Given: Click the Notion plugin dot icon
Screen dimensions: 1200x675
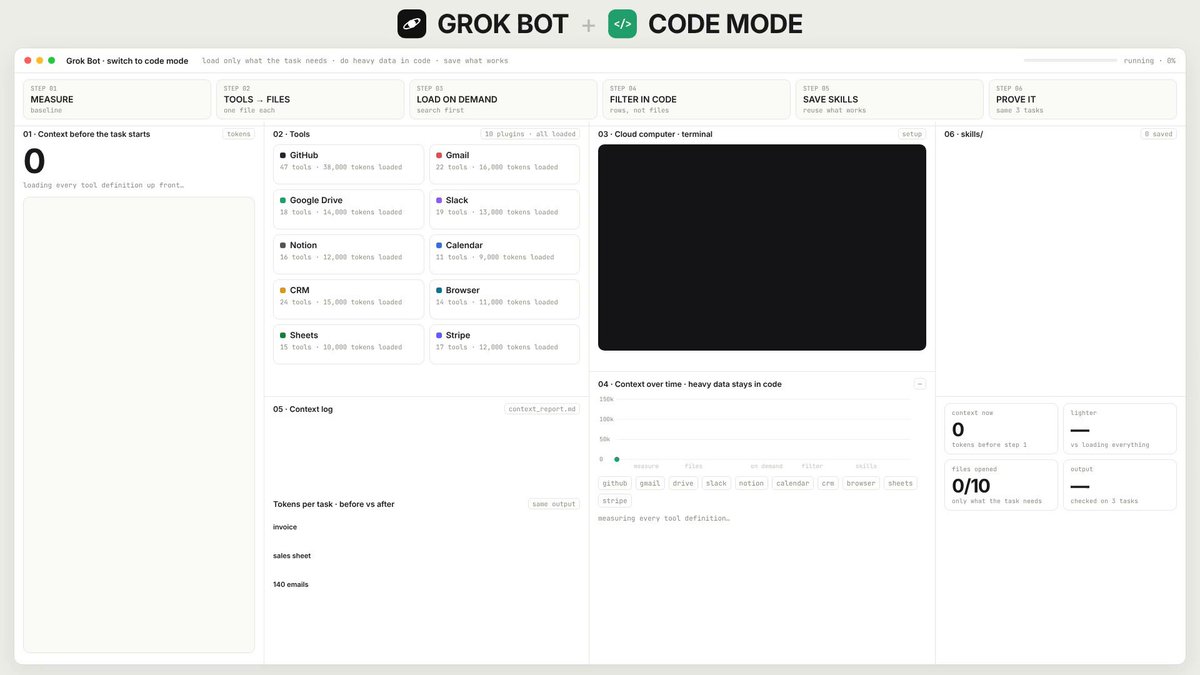Looking at the screenshot, I should click(283, 245).
